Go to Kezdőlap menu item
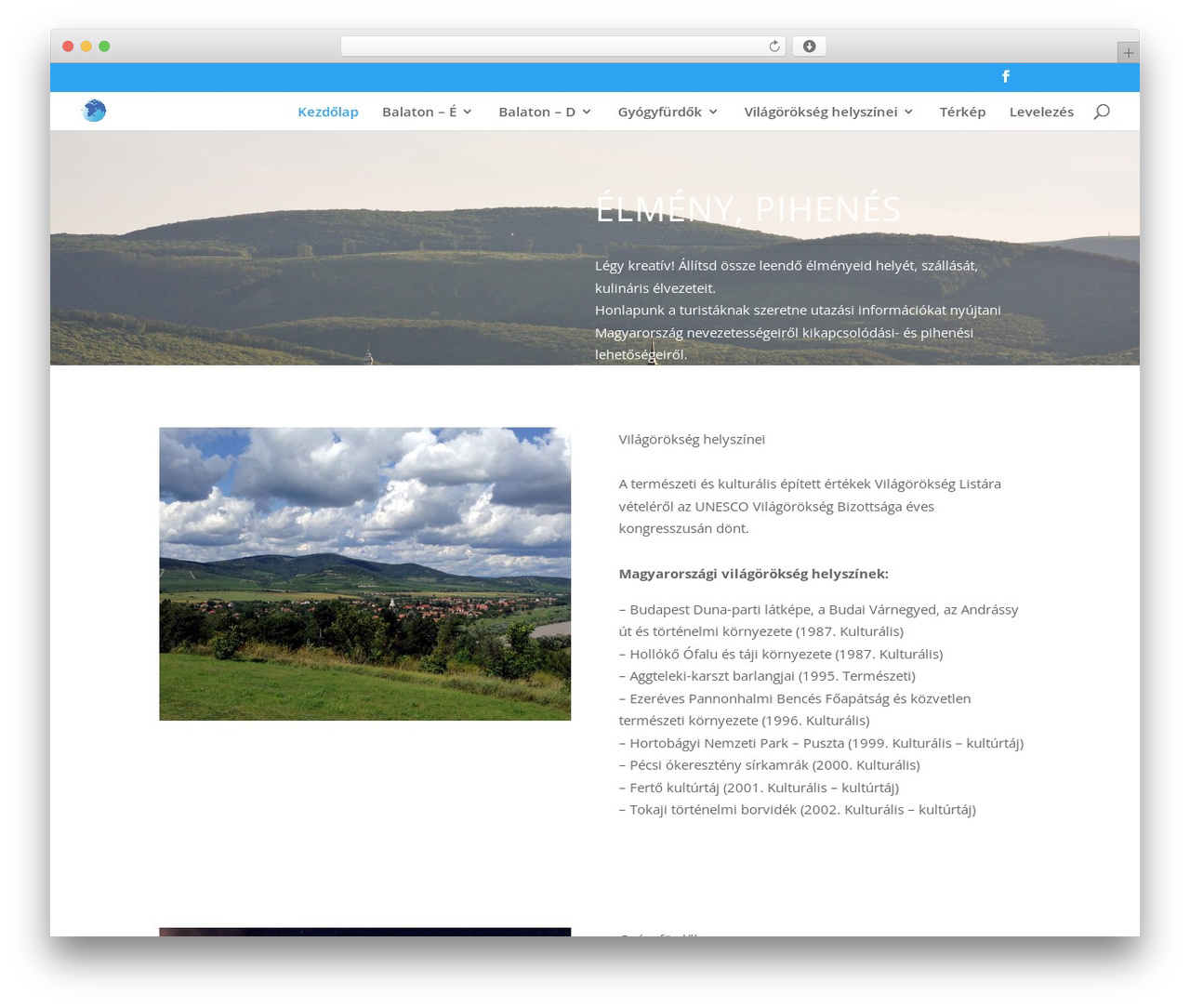The image size is (1190, 1008). point(328,112)
